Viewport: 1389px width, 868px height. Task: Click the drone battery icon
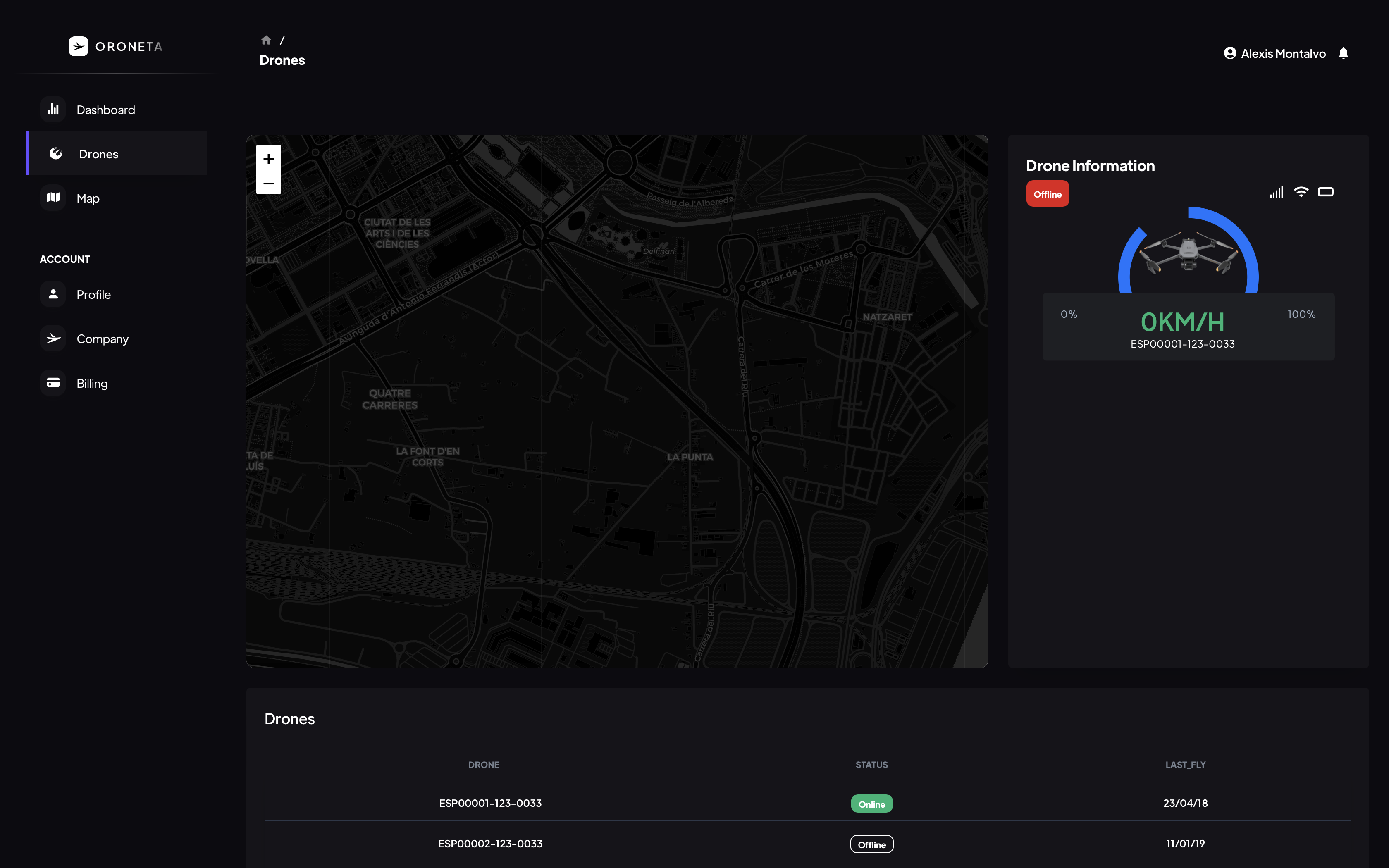coord(1326,192)
